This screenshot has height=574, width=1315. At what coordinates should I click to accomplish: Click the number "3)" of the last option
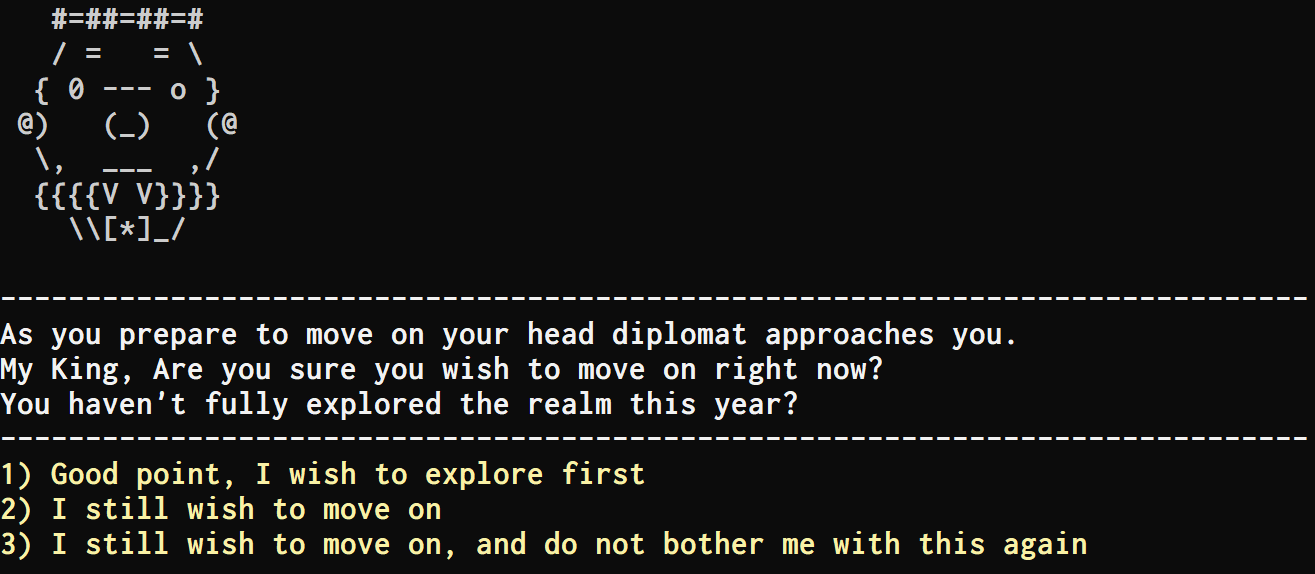tap(17, 544)
